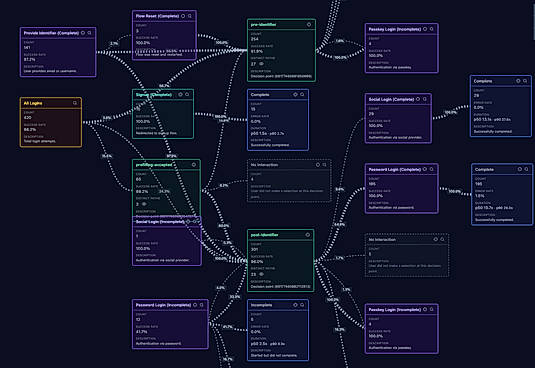
Task: Toggle eye icon beside pre-identifier distinct paths
Action: [262, 64]
